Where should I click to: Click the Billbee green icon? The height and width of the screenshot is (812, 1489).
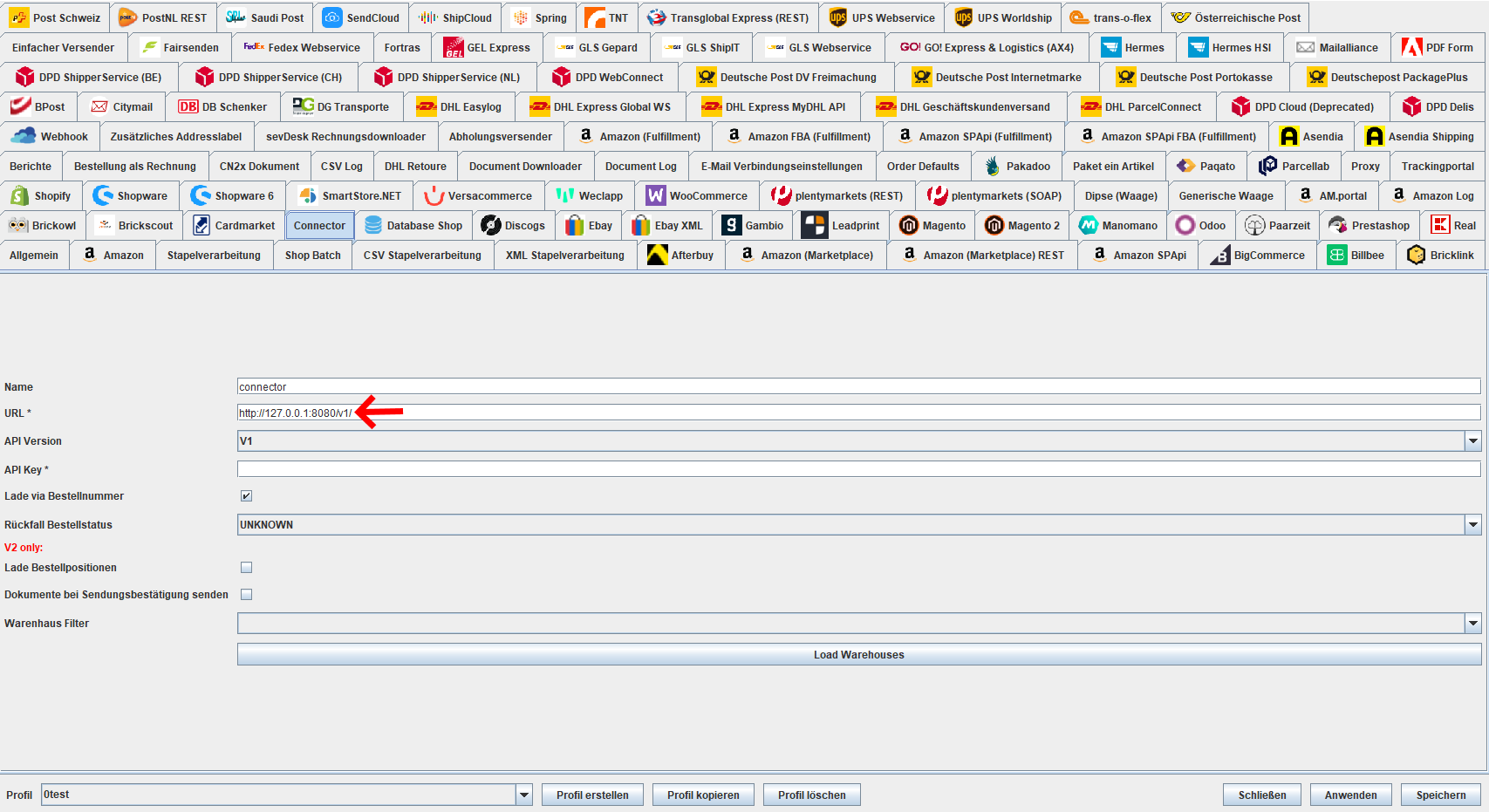1336,255
